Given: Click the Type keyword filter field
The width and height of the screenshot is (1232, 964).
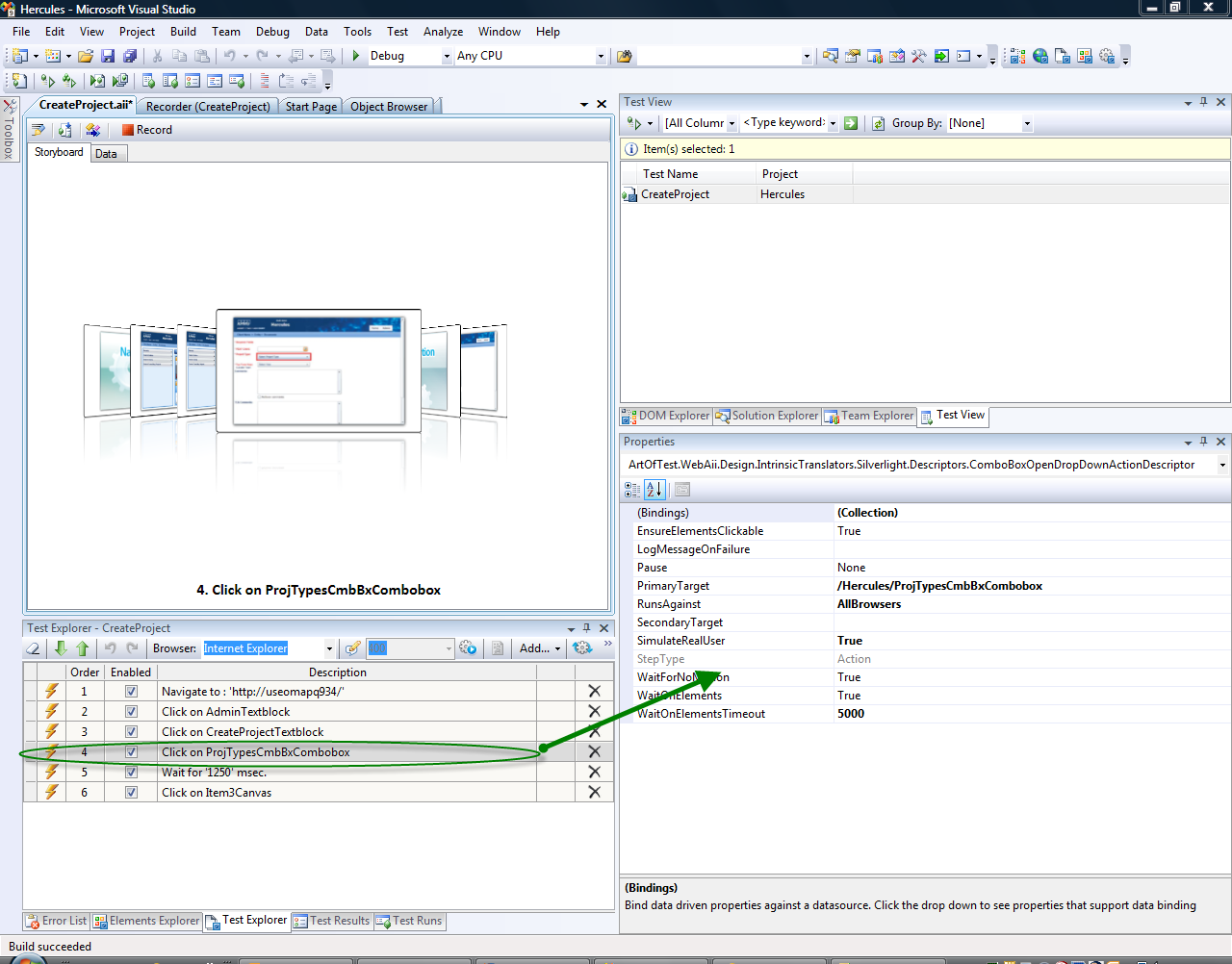Looking at the screenshot, I should tap(783, 123).
